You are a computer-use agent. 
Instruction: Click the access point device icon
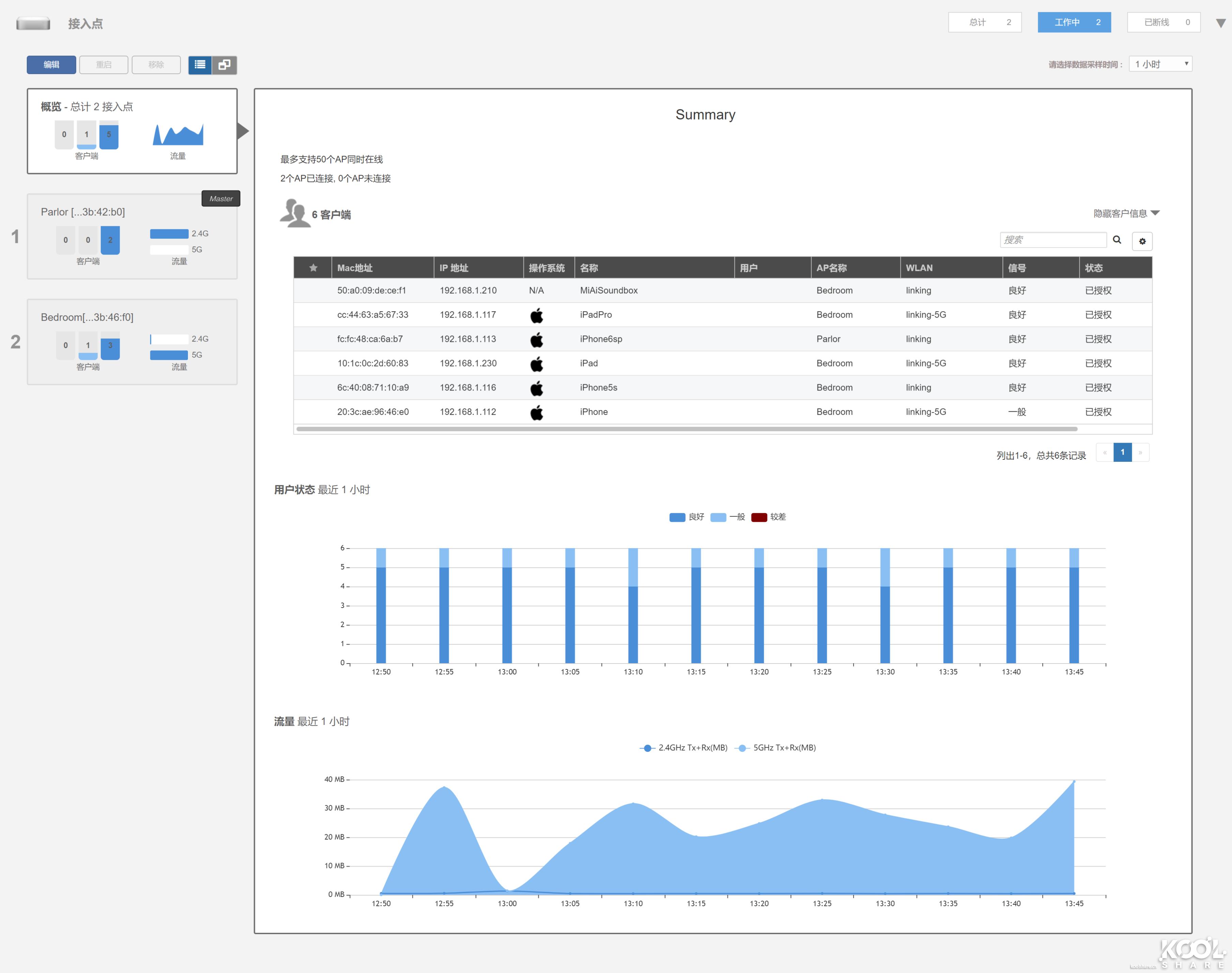33,24
